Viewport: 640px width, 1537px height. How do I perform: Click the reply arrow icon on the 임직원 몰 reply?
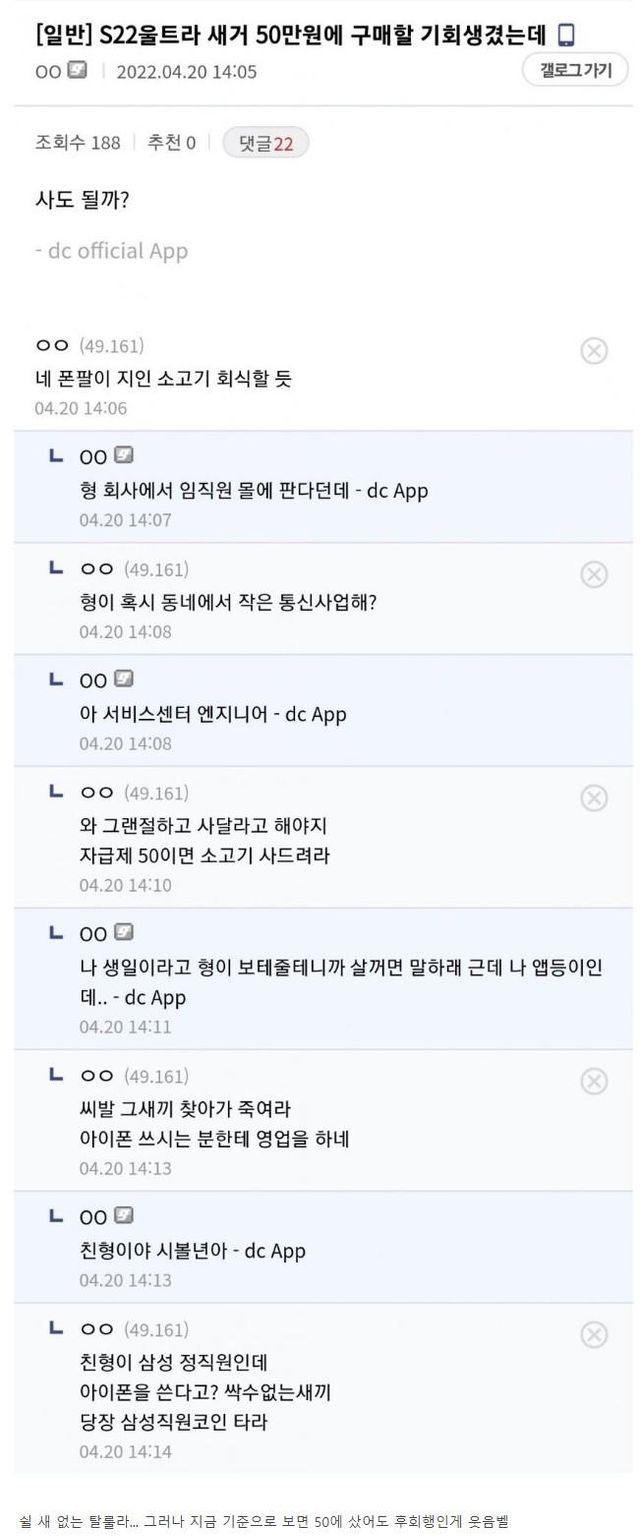[x=56, y=456]
